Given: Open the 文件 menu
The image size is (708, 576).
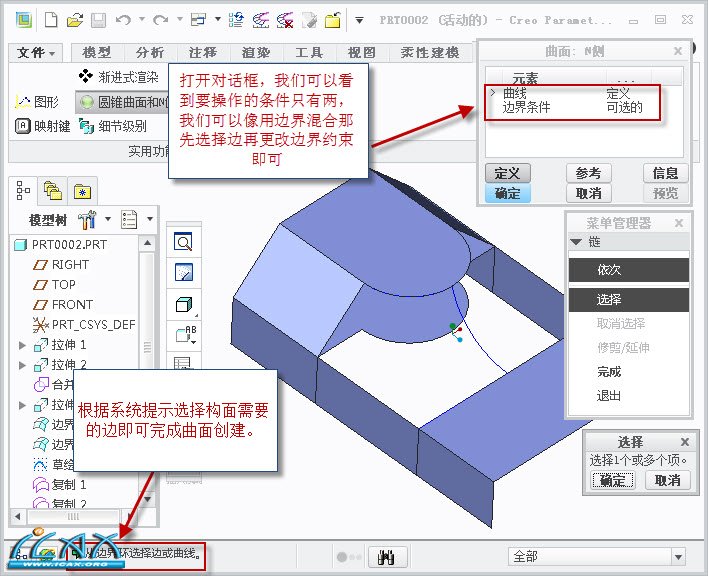Looking at the screenshot, I should coord(36,52).
